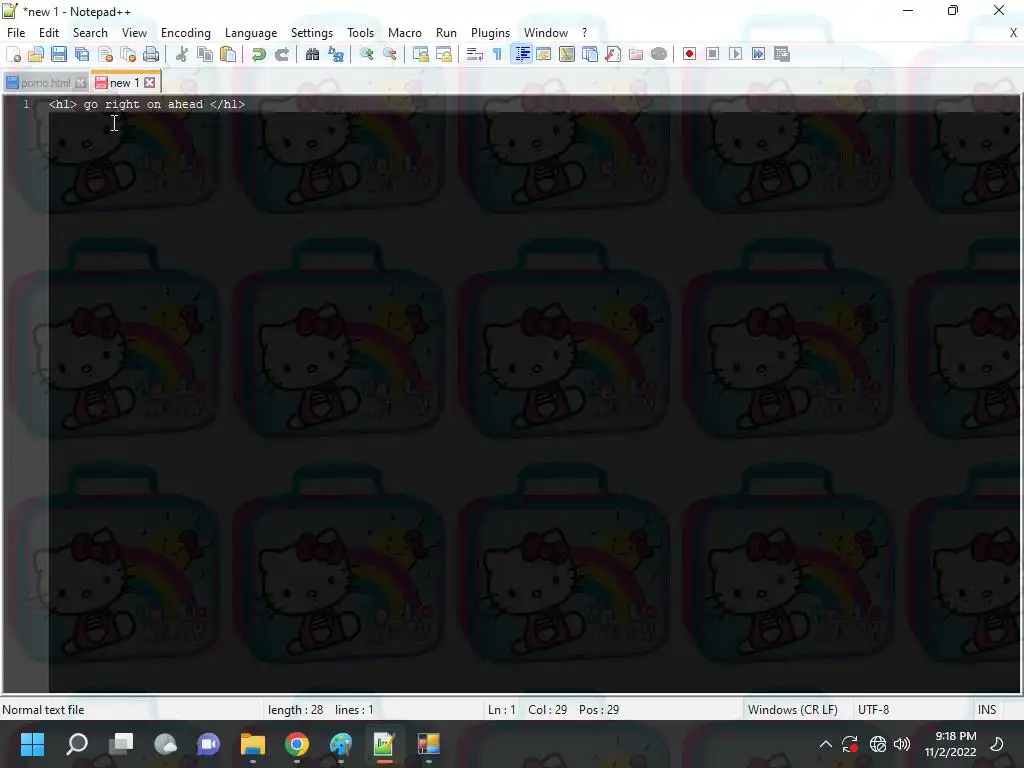Screen dimensions: 1024x768
Task: Click the 'go right on ahead' code line
Action: (x=146, y=104)
